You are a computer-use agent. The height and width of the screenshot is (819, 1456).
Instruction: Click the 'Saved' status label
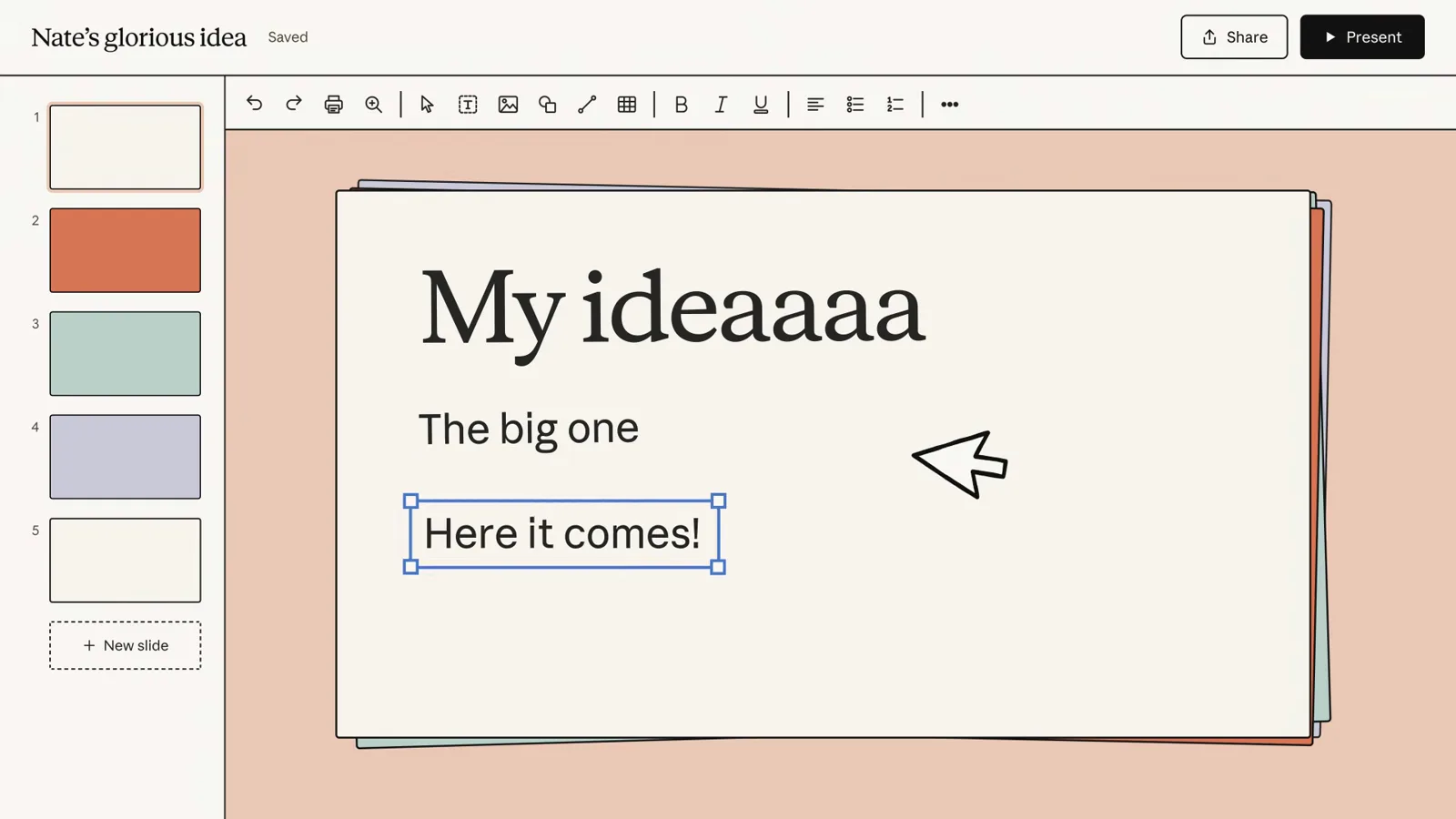pyautogui.click(x=288, y=37)
